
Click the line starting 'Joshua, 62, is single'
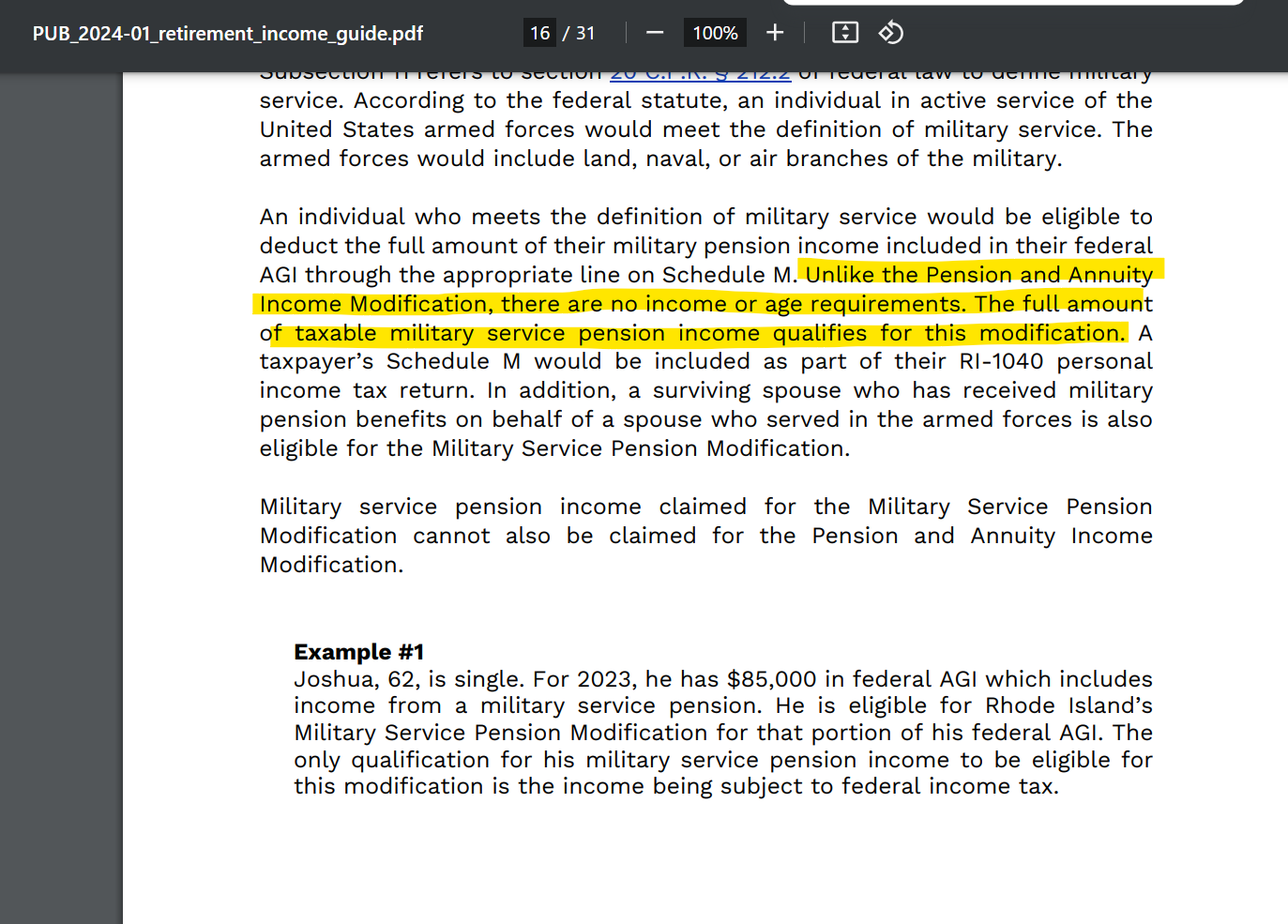click(x=723, y=679)
